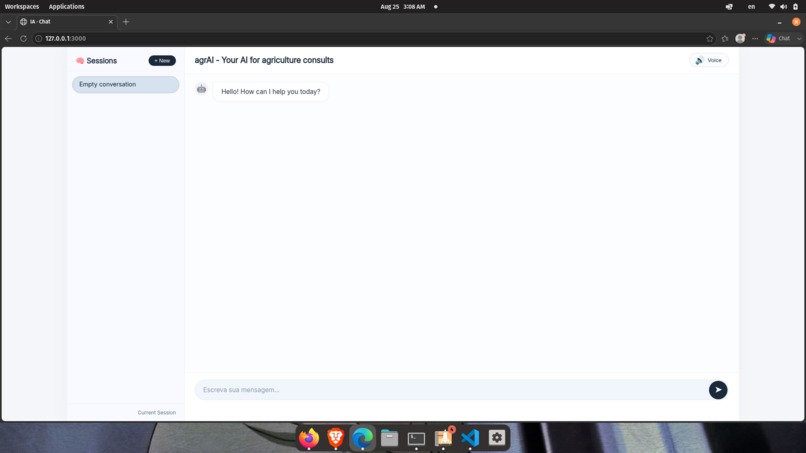Image resolution: width=806 pixels, height=453 pixels.
Task: Click the site info icon
Action: point(38,39)
